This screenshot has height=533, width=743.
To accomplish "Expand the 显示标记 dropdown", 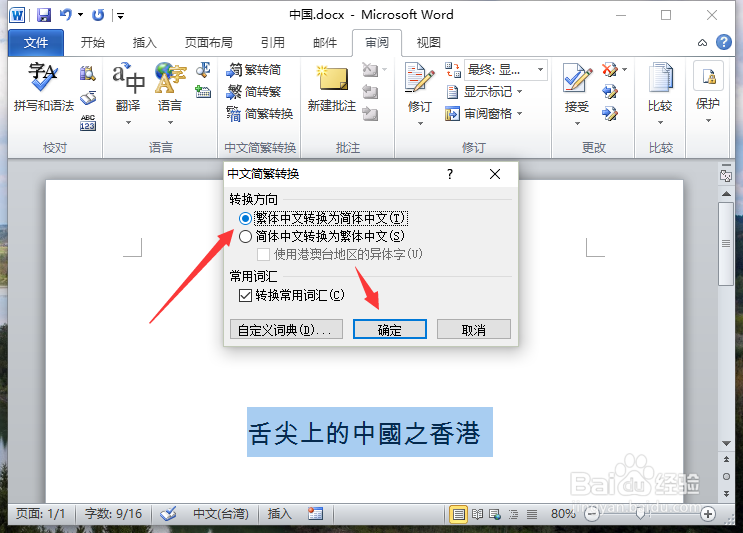I will pos(520,91).
